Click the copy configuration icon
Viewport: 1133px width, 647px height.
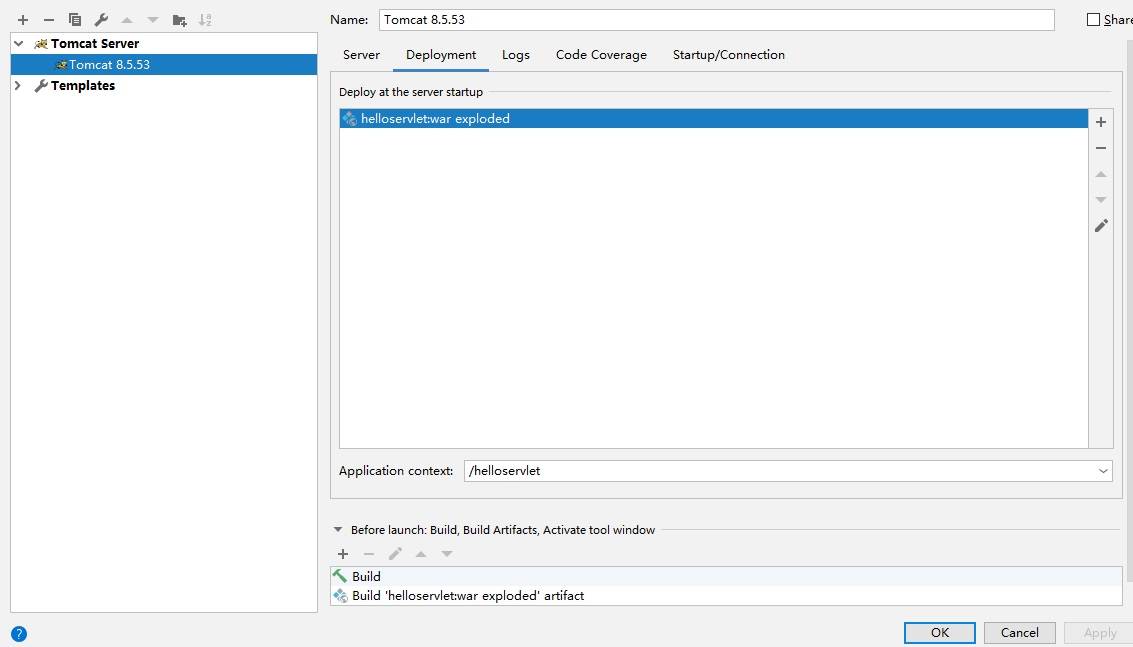click(x=75, y=20)
